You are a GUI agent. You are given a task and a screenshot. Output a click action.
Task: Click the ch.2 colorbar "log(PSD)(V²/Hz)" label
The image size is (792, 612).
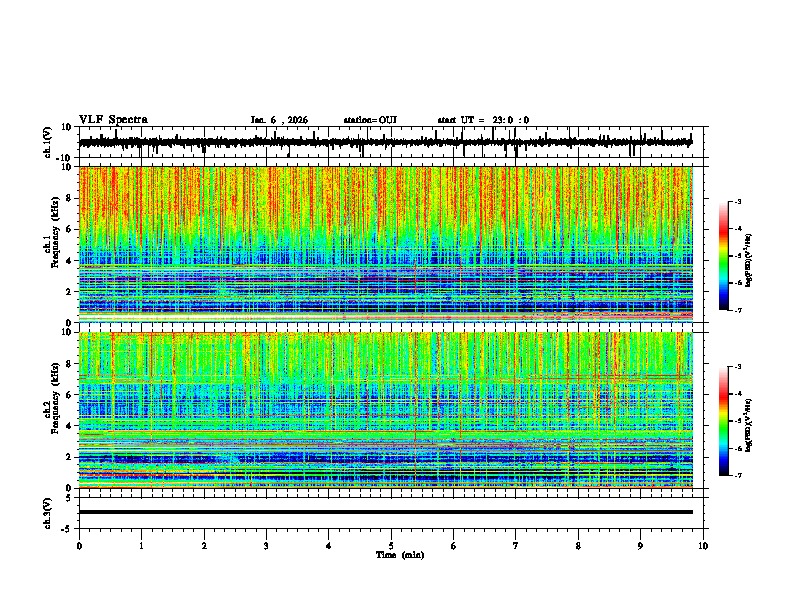point(749,425)
